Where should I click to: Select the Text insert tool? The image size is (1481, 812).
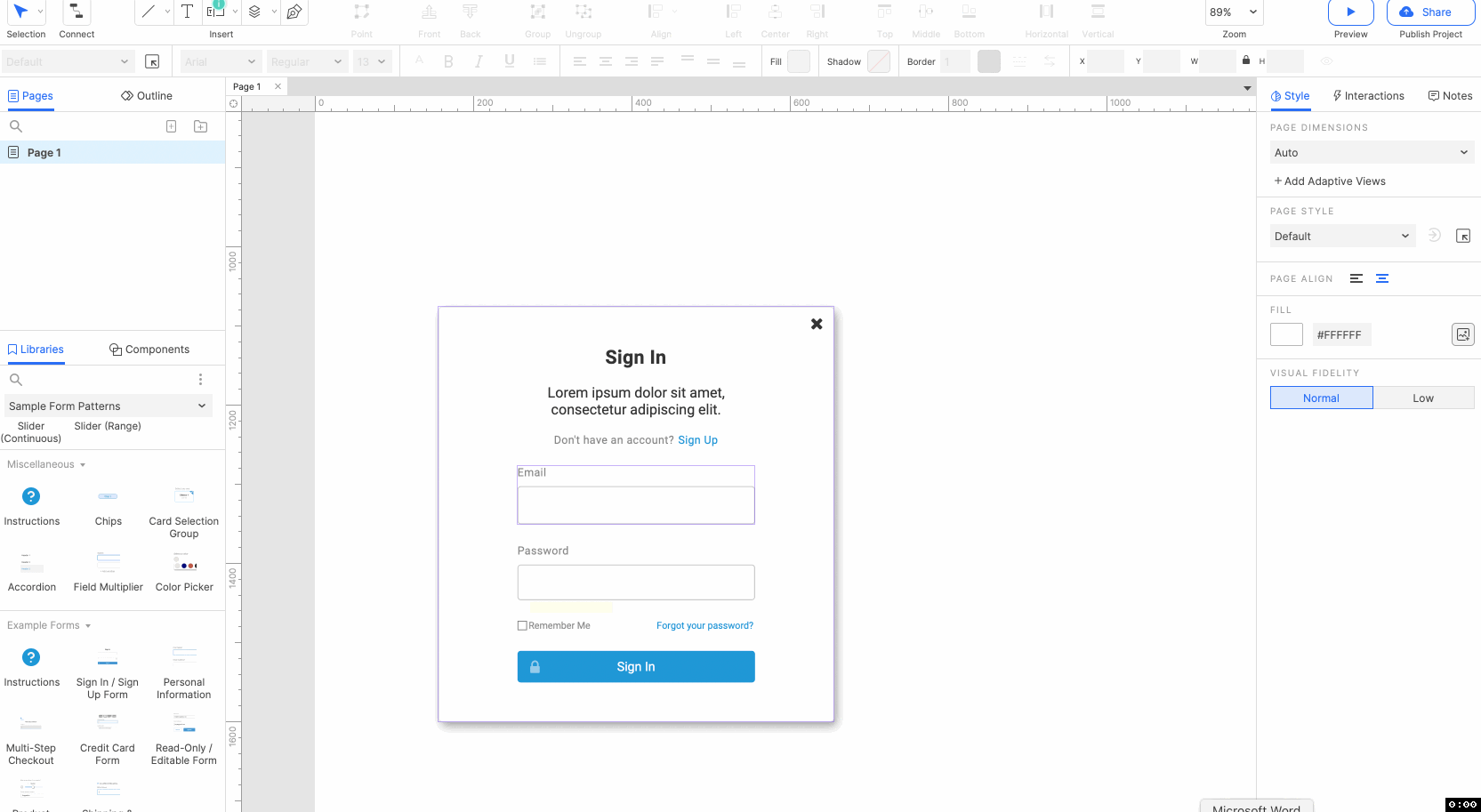point(187,12)
